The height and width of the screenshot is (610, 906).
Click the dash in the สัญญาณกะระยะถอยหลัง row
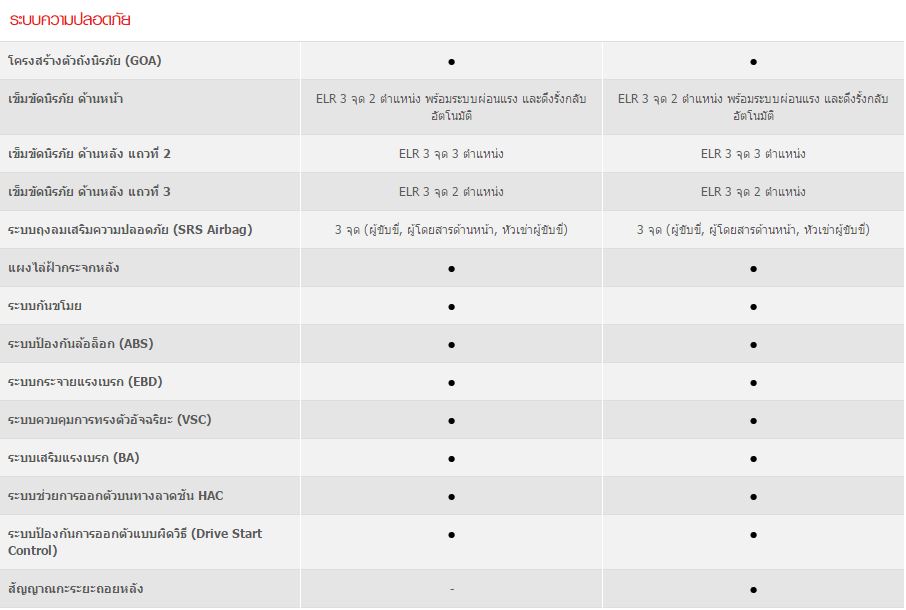click(x=451, y=589)
